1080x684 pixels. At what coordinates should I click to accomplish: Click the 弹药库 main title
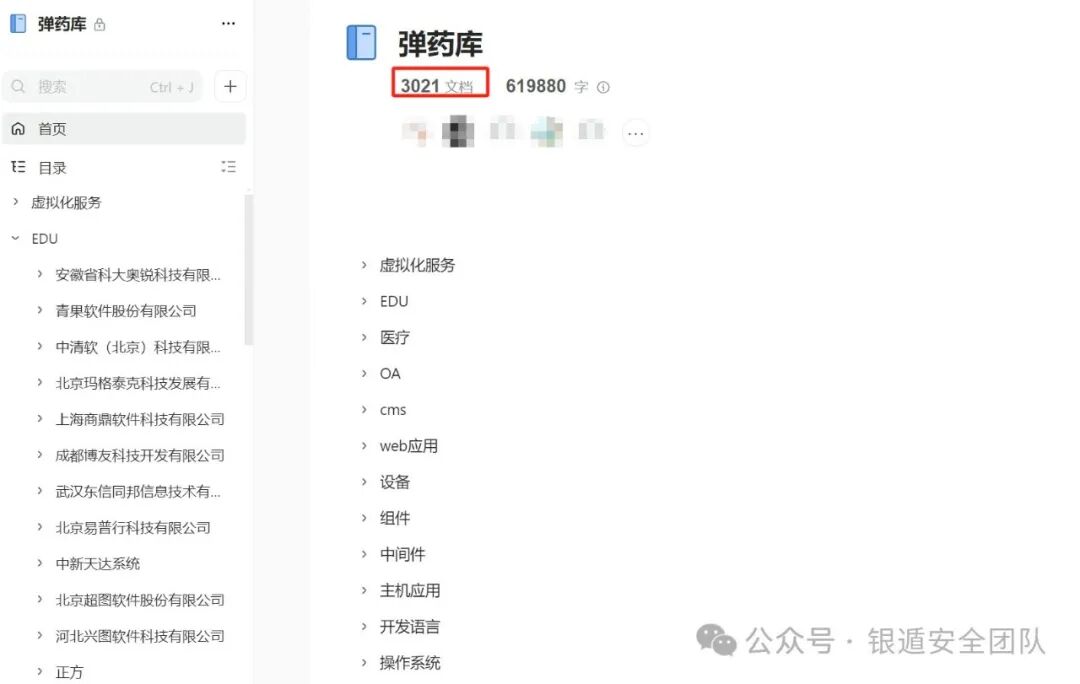[440, 44]
